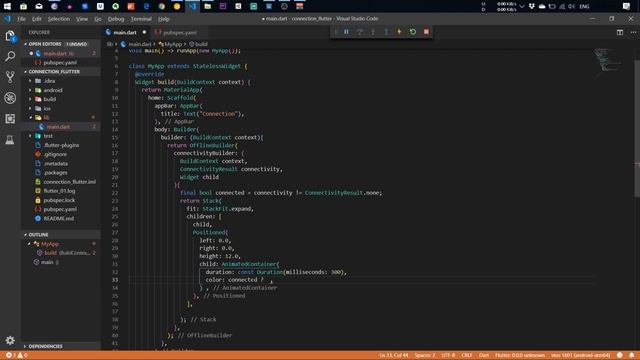Open the Explorer view in activity bar
The height and width of the screenshot is (360, 640).
(10, 36)
